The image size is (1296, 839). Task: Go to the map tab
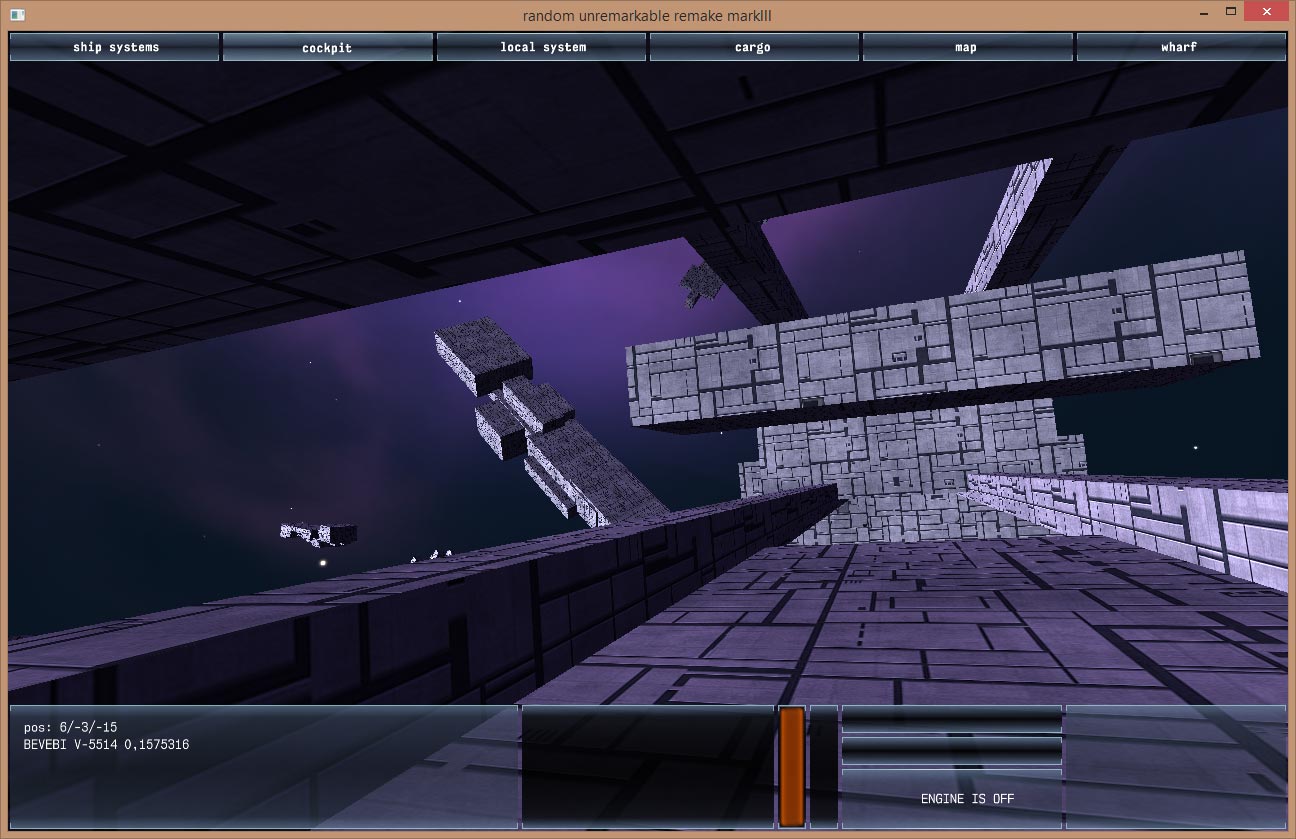[x=966, y=47]
